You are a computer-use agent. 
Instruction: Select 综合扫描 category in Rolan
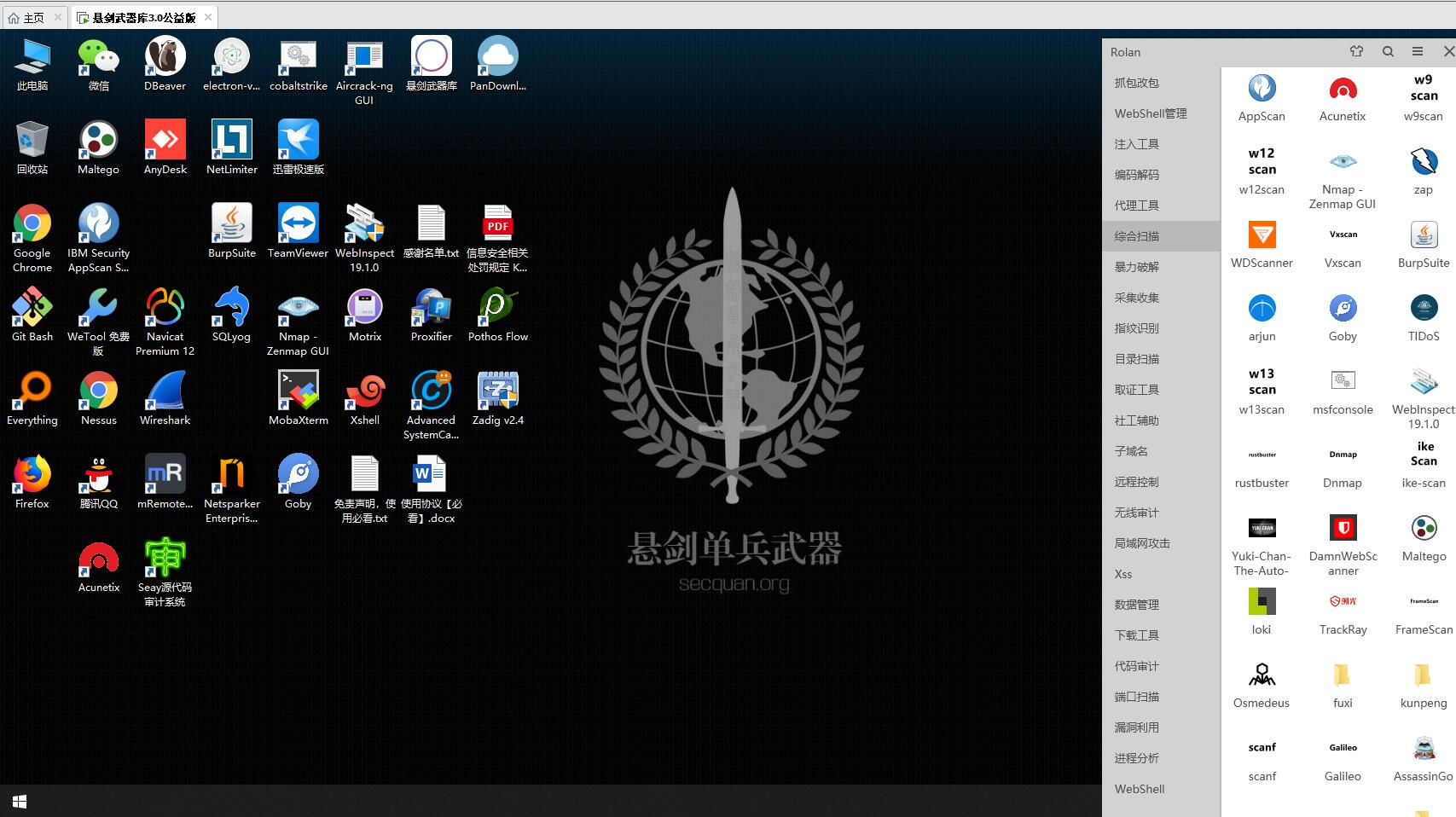point(1161,236)
